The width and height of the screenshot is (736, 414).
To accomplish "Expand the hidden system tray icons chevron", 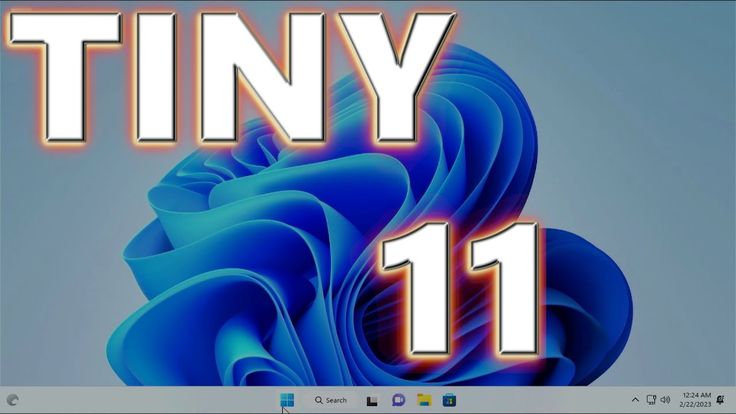I will pyautogui.click(x=635, y=400).
